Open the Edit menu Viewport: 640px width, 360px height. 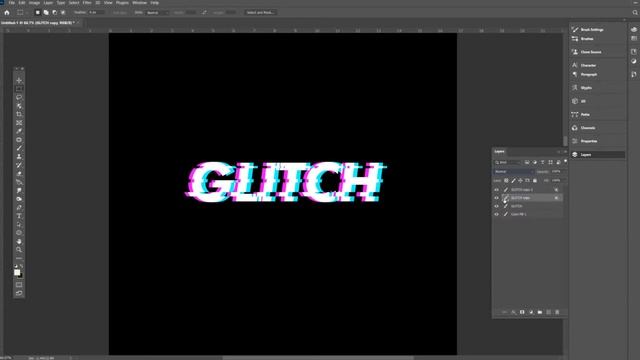click(22, 2)
